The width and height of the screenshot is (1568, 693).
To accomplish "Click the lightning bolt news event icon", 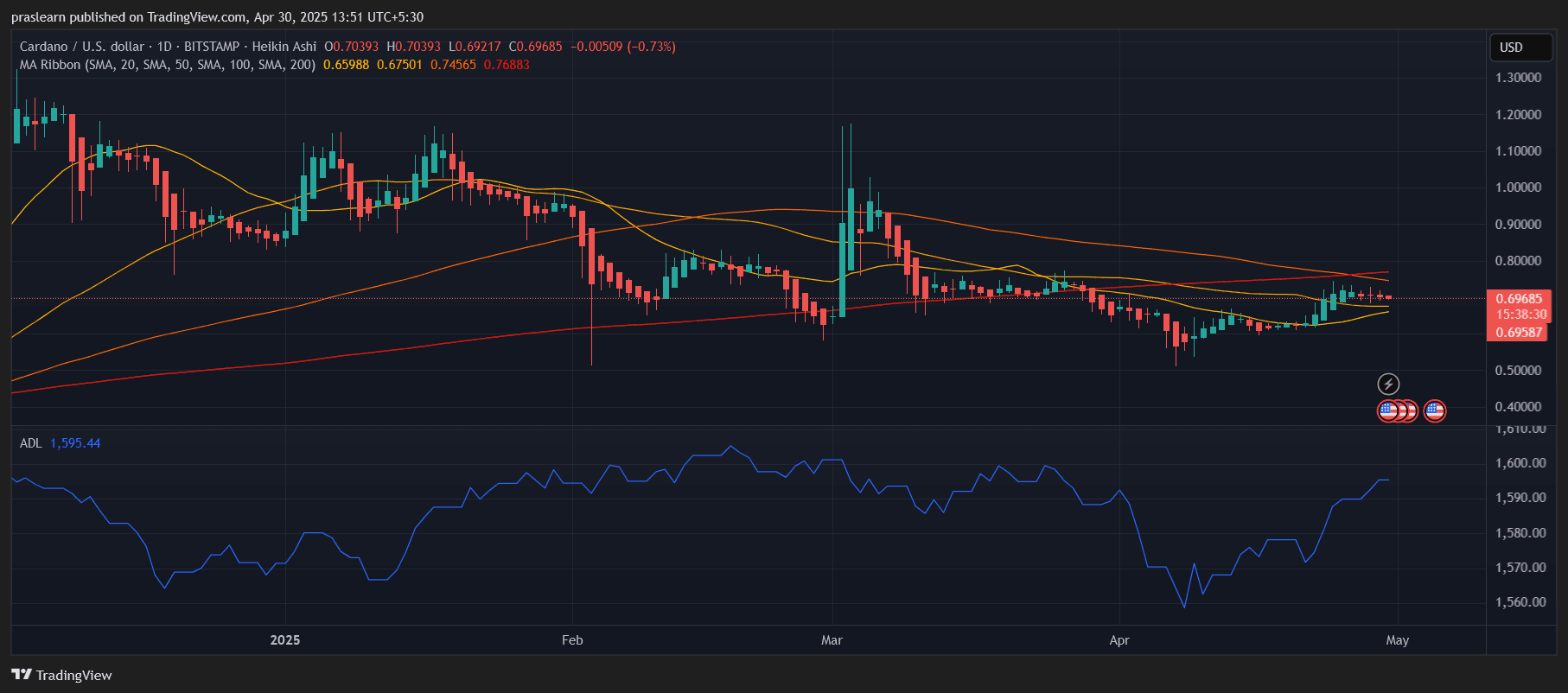I will (x=1388, y=385).
